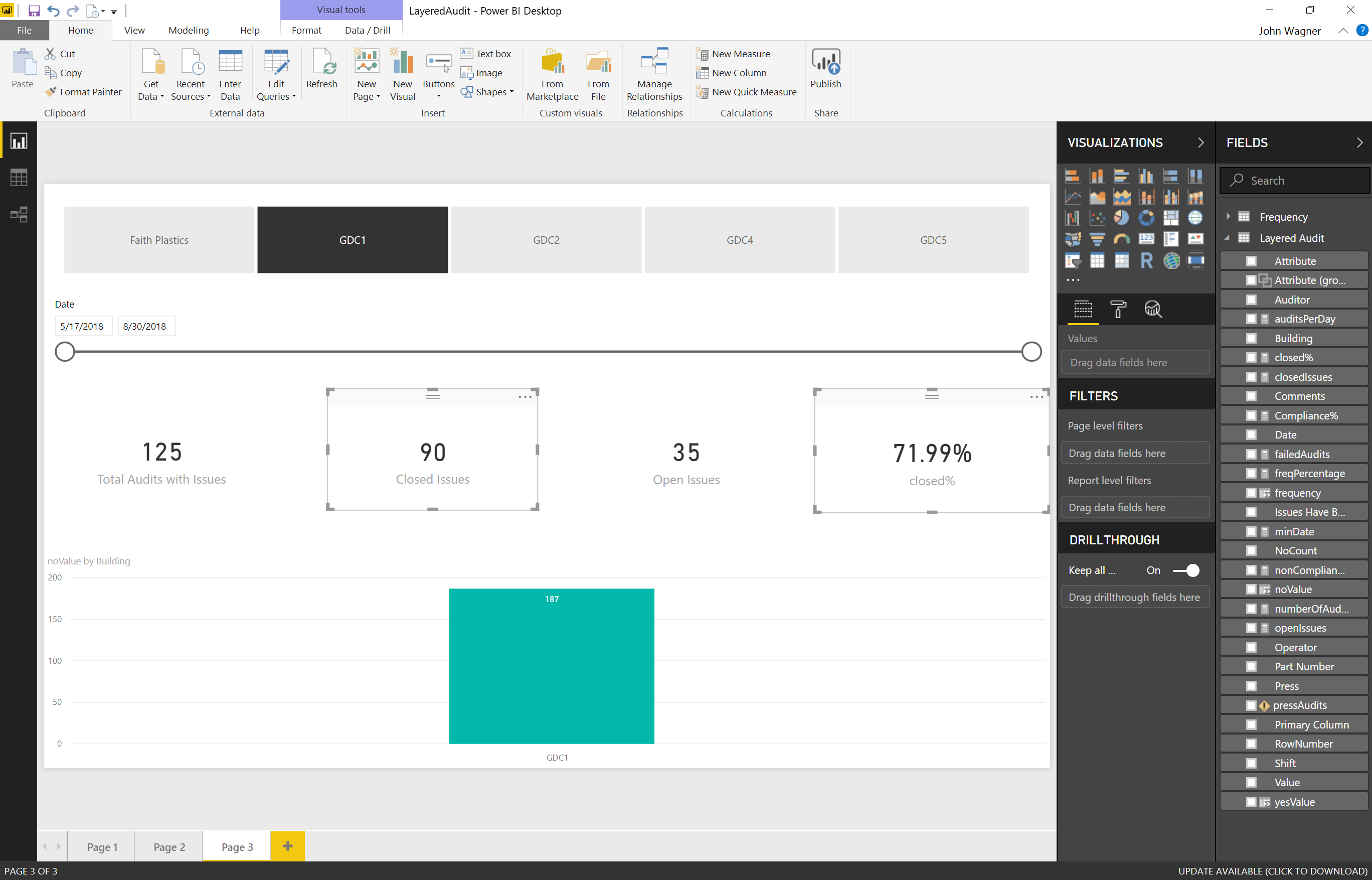
Task: Switch to Data view in sidebar
Action: (x=19, y=178)
